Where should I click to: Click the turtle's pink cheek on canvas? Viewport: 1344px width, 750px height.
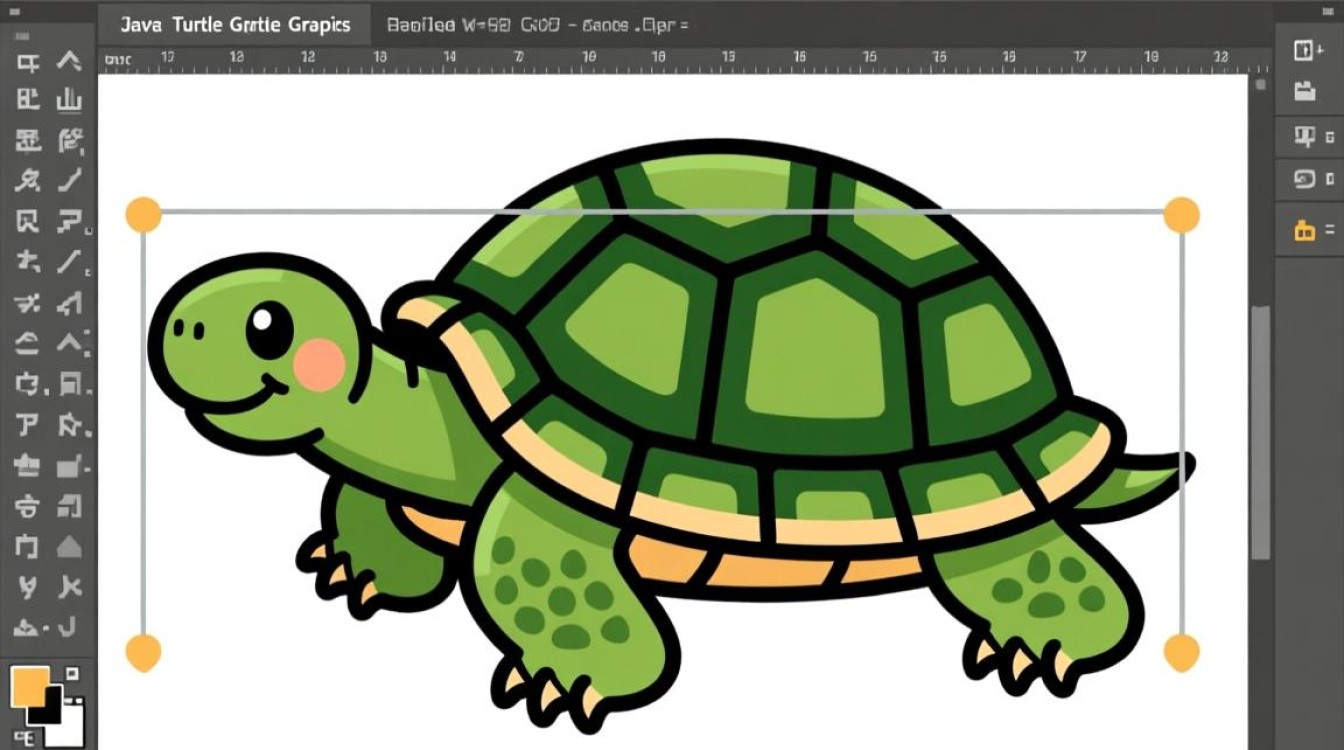point(319,364)
